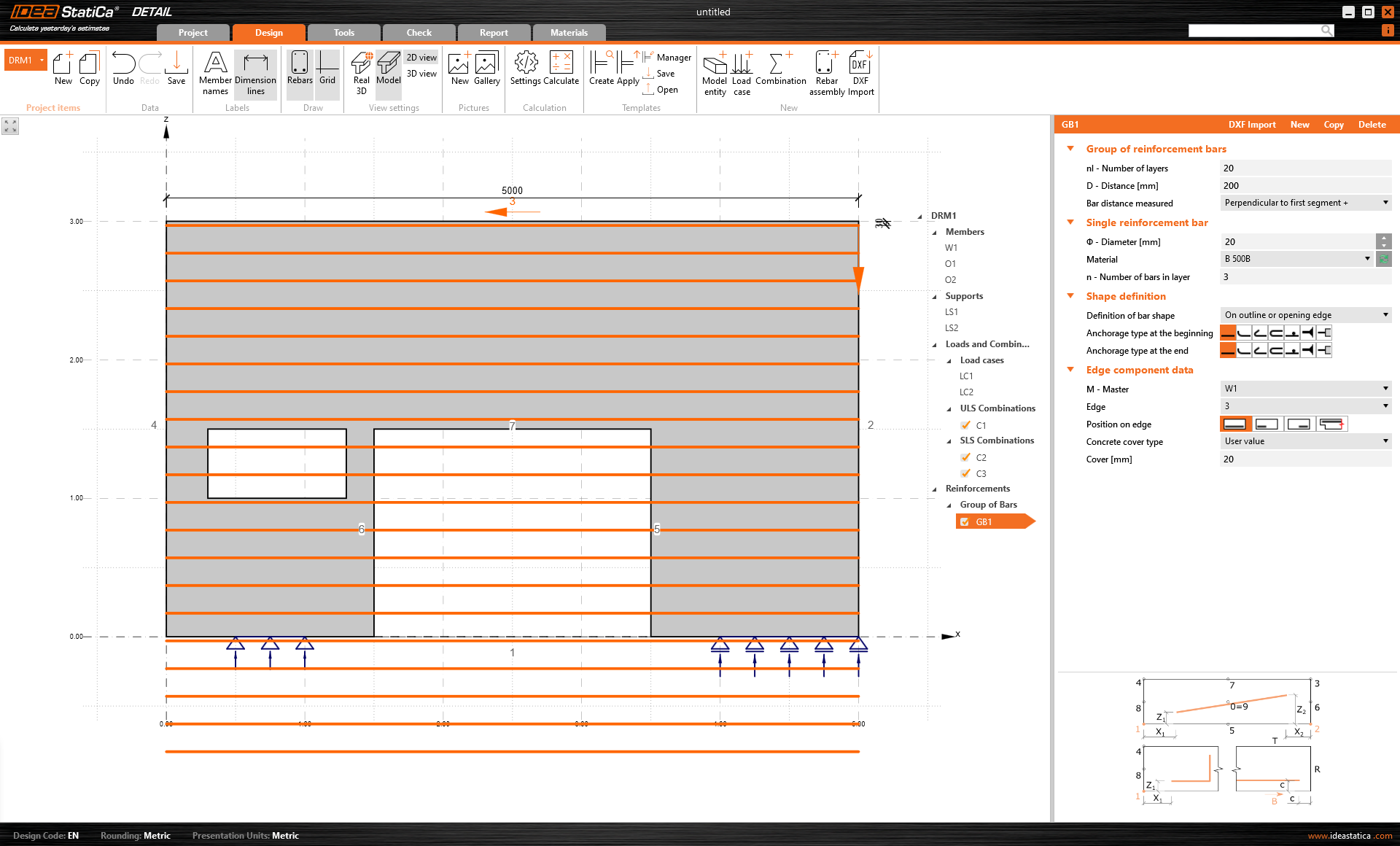
Task: Click Delete in the GB1 panel header
Action: pyautogui.click(x=1372, y=124)
